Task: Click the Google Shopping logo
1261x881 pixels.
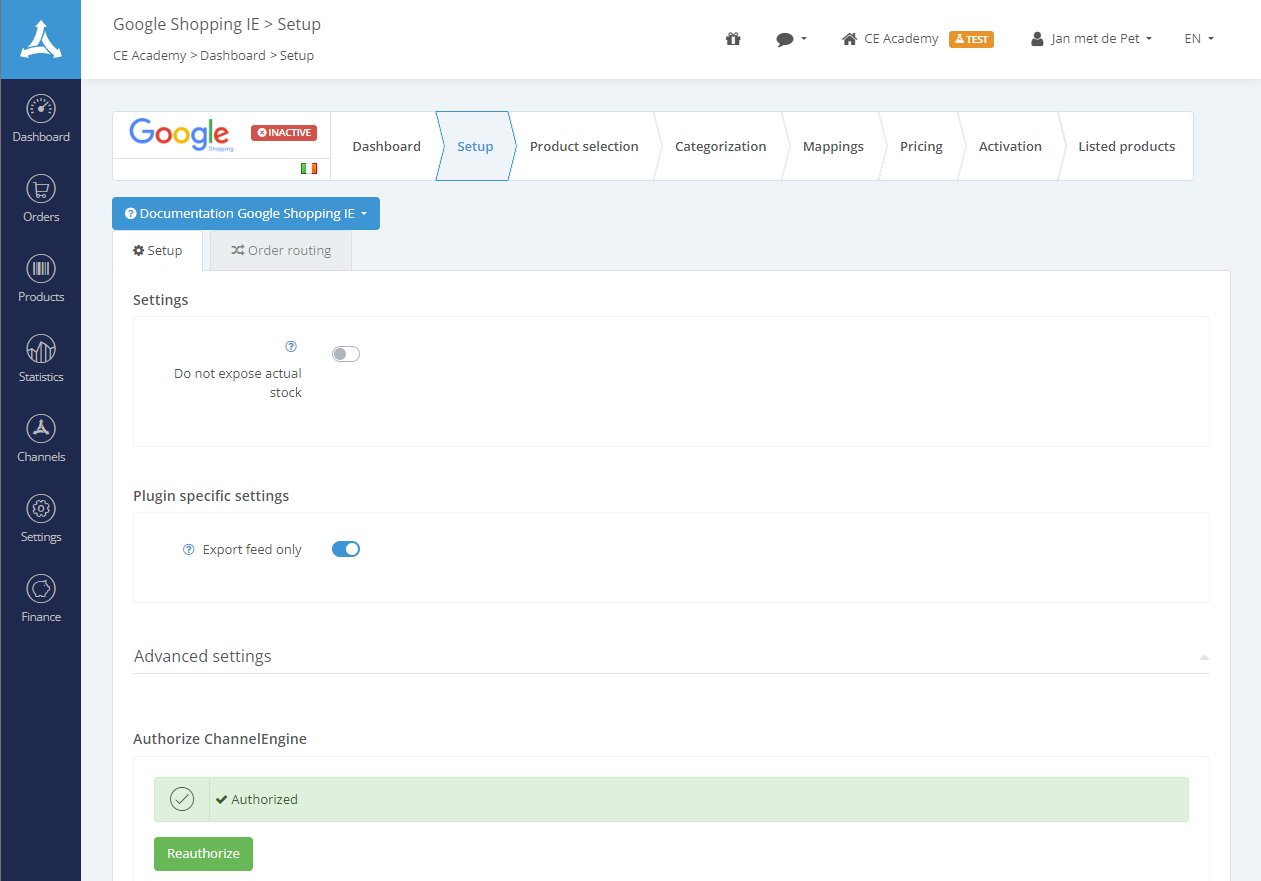Action: click(182, 135)
